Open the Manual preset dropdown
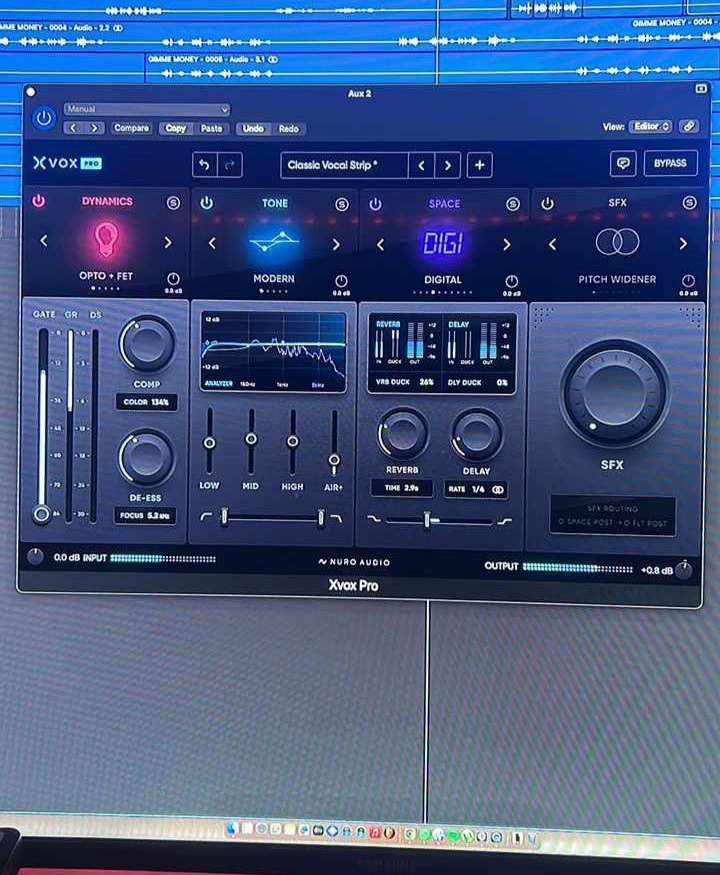The image size is (720, 875). coord(147,109)
